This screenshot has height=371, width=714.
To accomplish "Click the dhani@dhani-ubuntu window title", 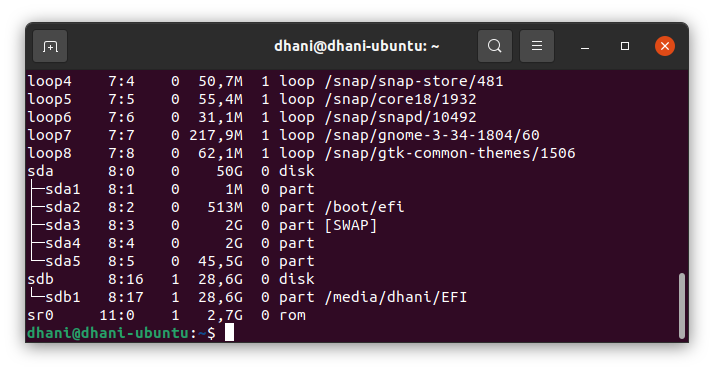I will (x=357, y=46).
